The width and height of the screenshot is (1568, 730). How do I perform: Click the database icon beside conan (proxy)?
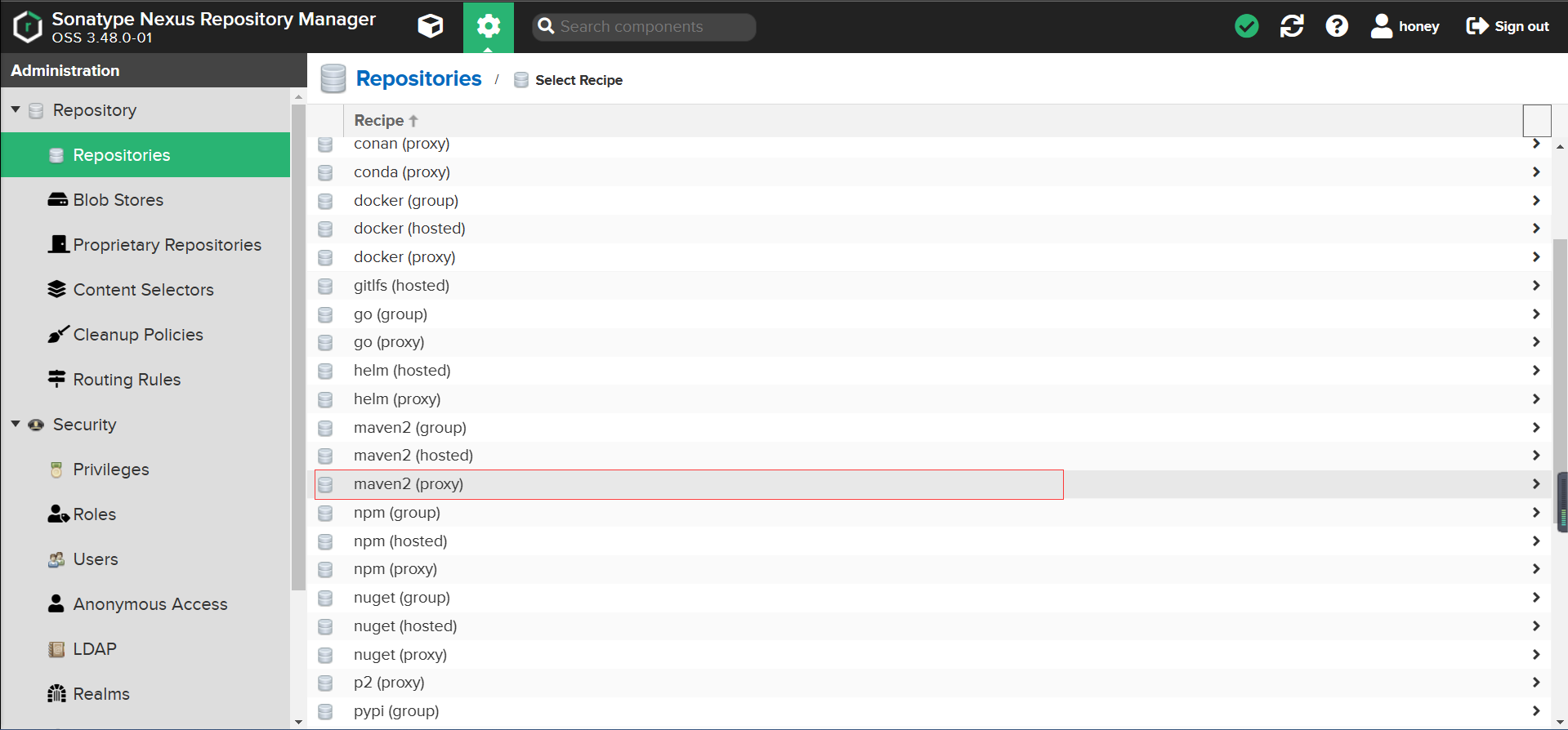point(325,145)
